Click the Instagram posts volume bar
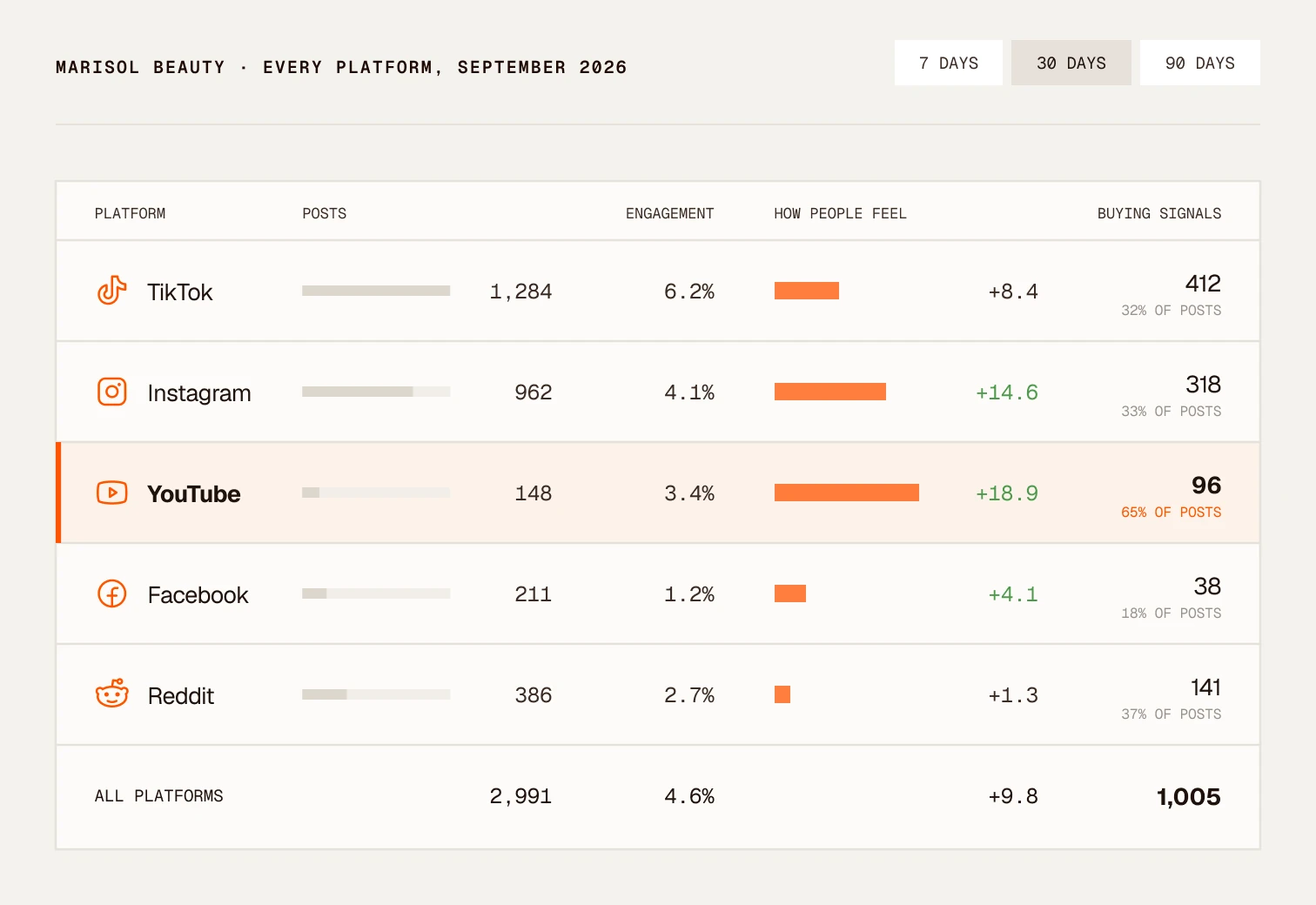Image resolution: width=1316 pixels, height=905 pixels. pyautogui.click(x=376, y=392)
